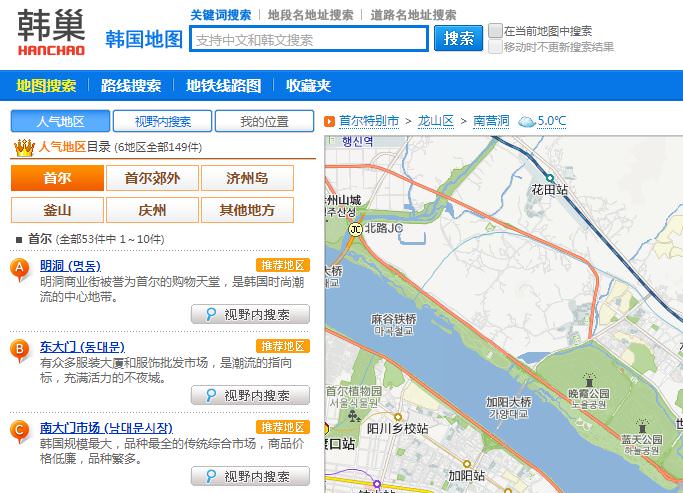
Task: Click the 阳川乡校站 station marker on map
Action: click(x=397, y=417)
